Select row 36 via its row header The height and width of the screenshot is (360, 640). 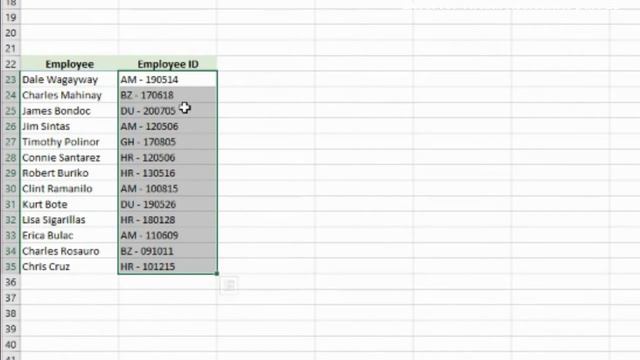11,282
